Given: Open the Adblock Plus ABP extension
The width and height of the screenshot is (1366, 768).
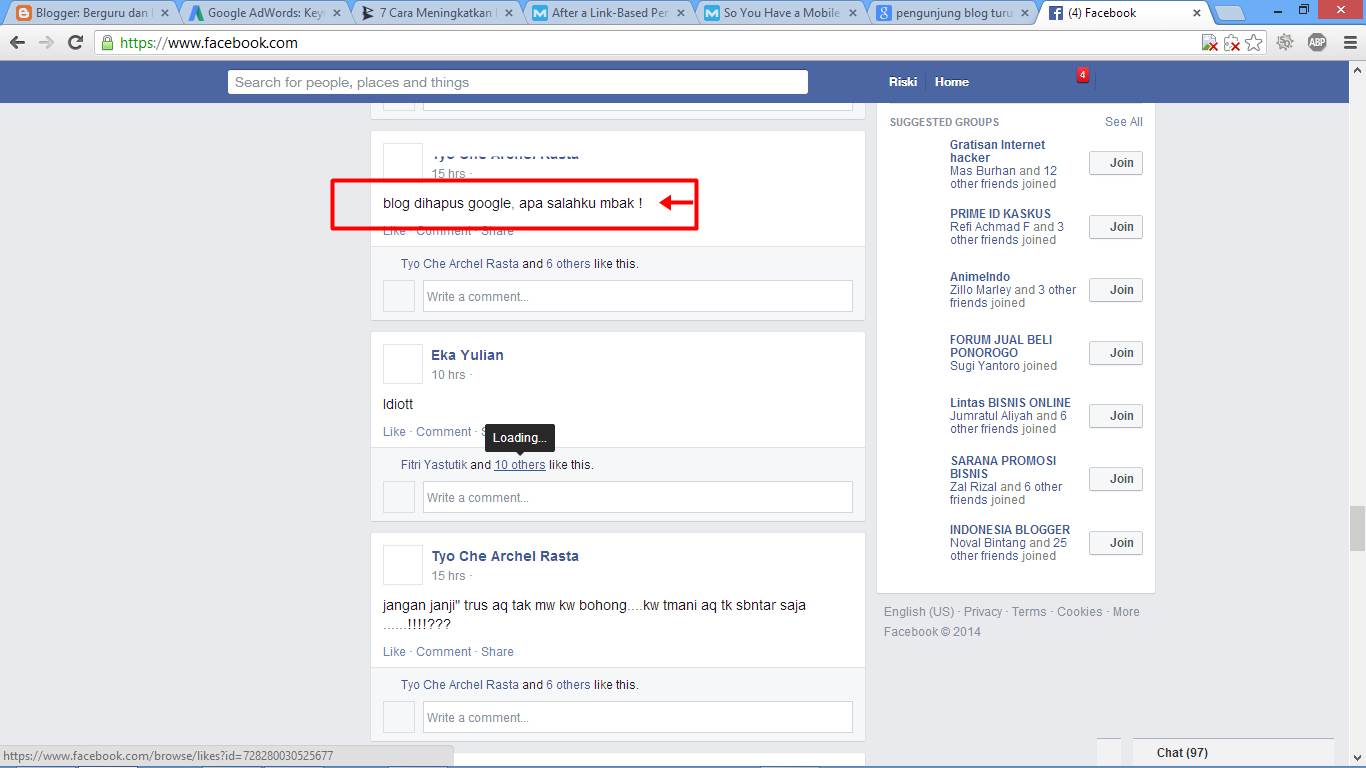Looking at the screenshot, I should (1317, 42).
